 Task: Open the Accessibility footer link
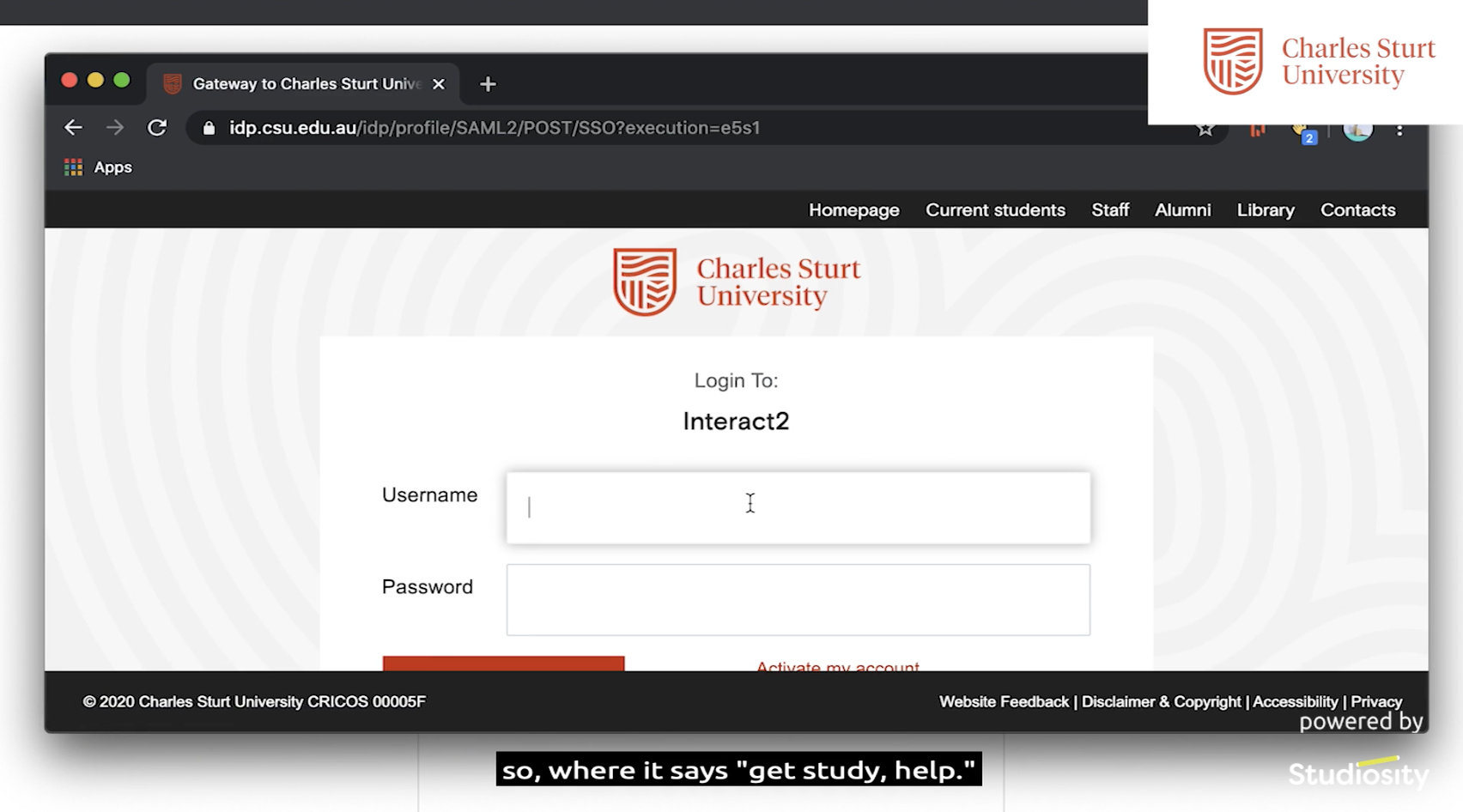pos(1295,702)
